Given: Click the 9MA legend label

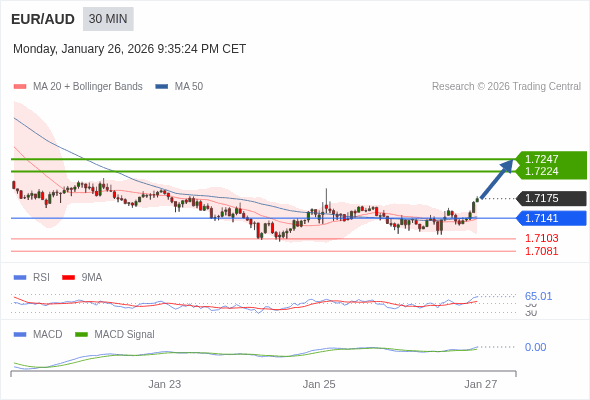Looking at the screenshot, I should tap(92, 278).
